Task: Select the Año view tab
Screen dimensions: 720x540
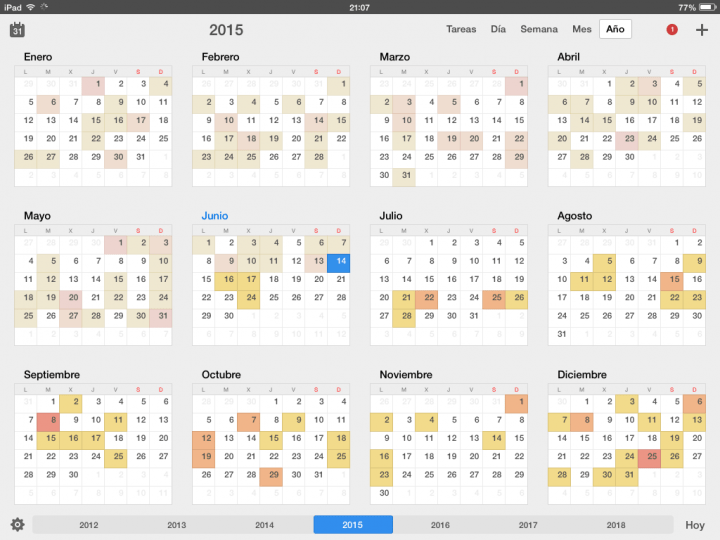Action: pyautogui.click(x=615, y=29)
